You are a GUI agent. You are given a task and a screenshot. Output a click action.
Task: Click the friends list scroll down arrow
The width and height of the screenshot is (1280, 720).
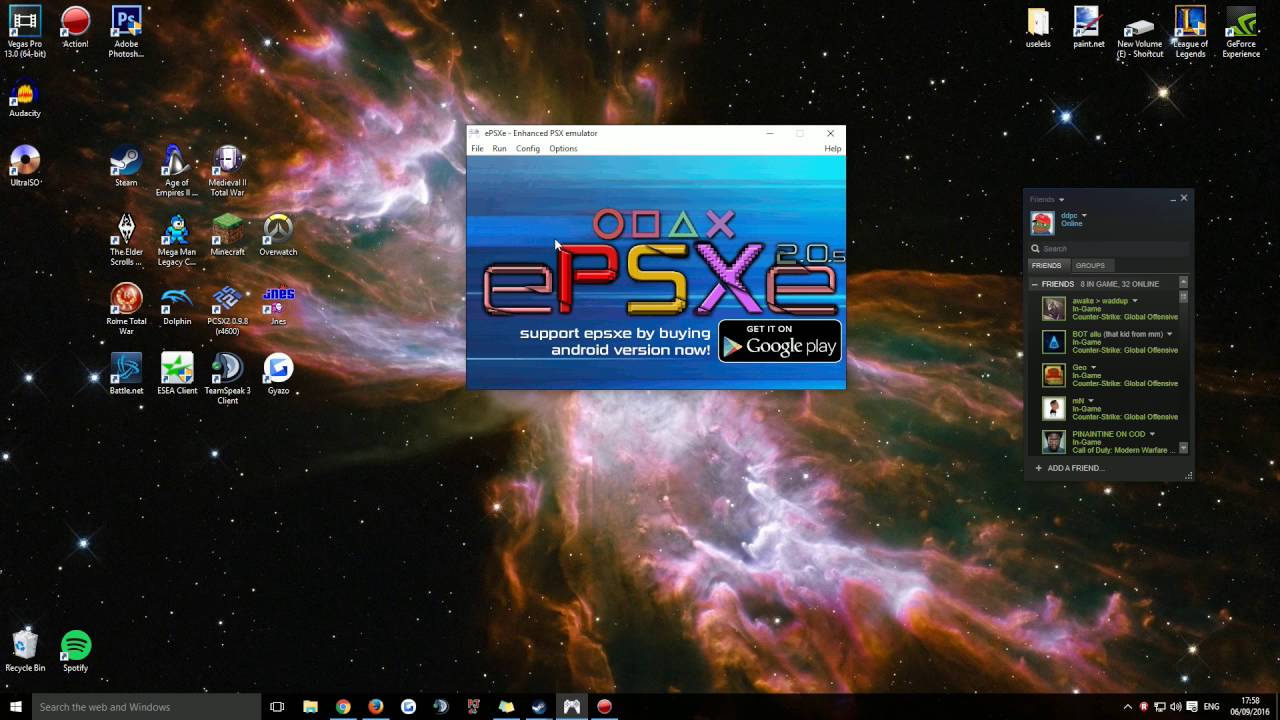click(1184, 448)
